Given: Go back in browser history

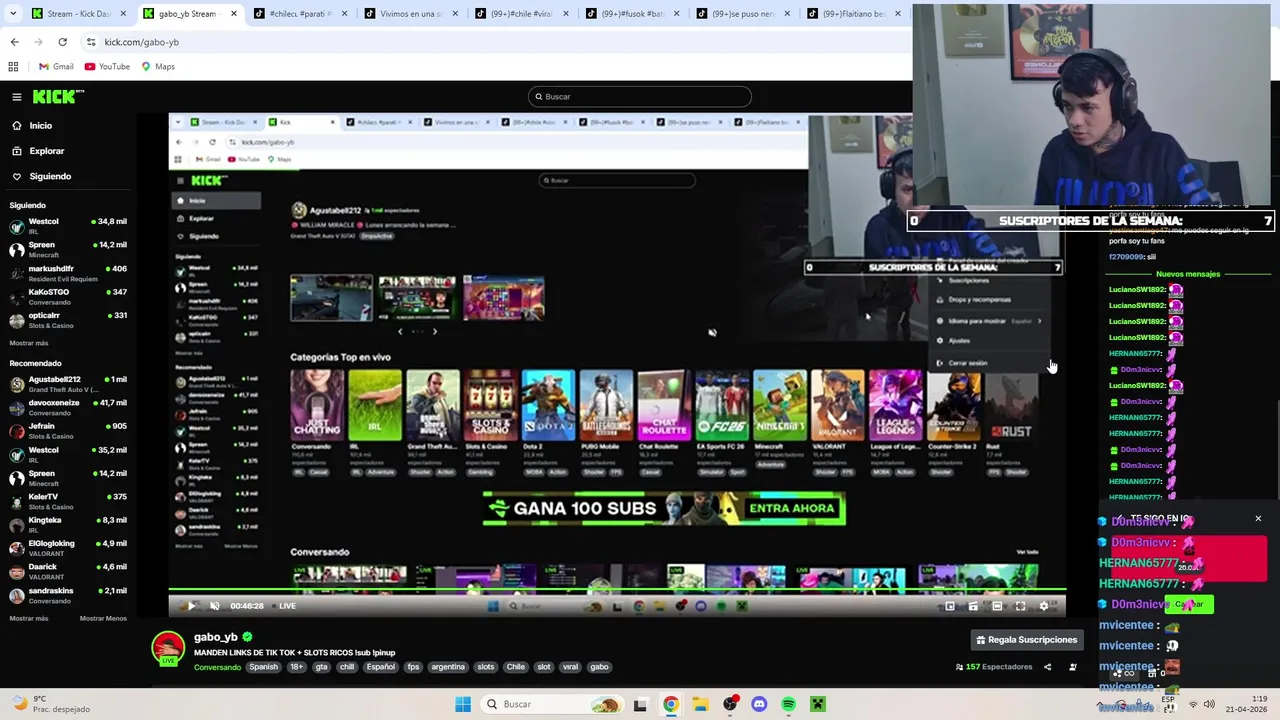Looking at the screenshot, I should pyautogui.click(x=14, y=42).
